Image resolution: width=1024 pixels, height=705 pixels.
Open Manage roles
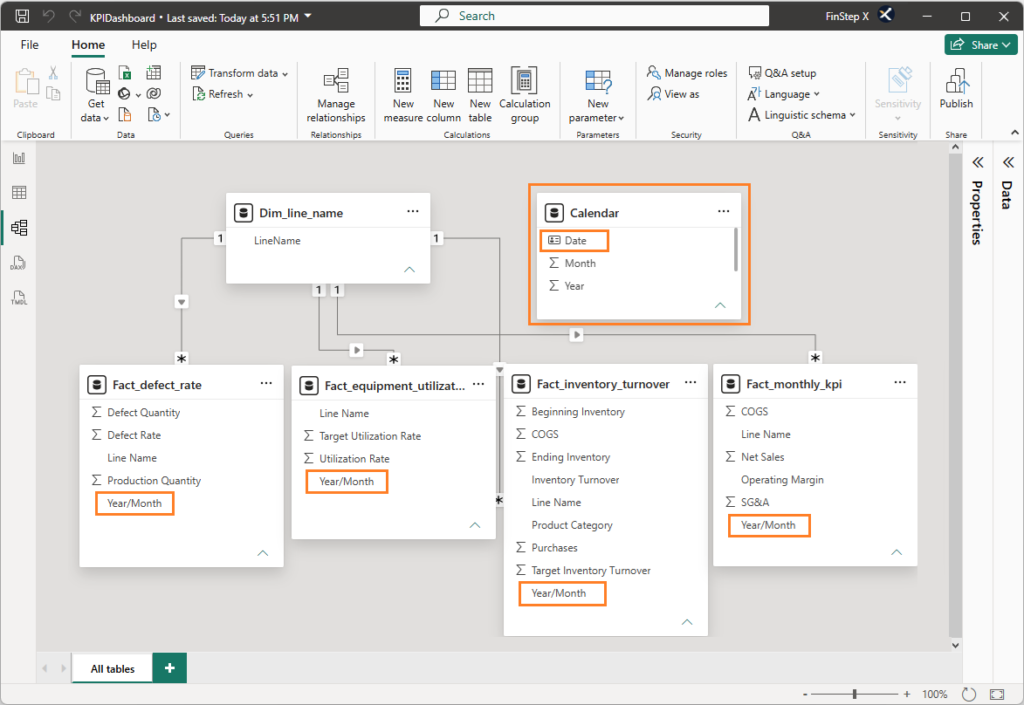pyautogui.click(x=687, y=73)
